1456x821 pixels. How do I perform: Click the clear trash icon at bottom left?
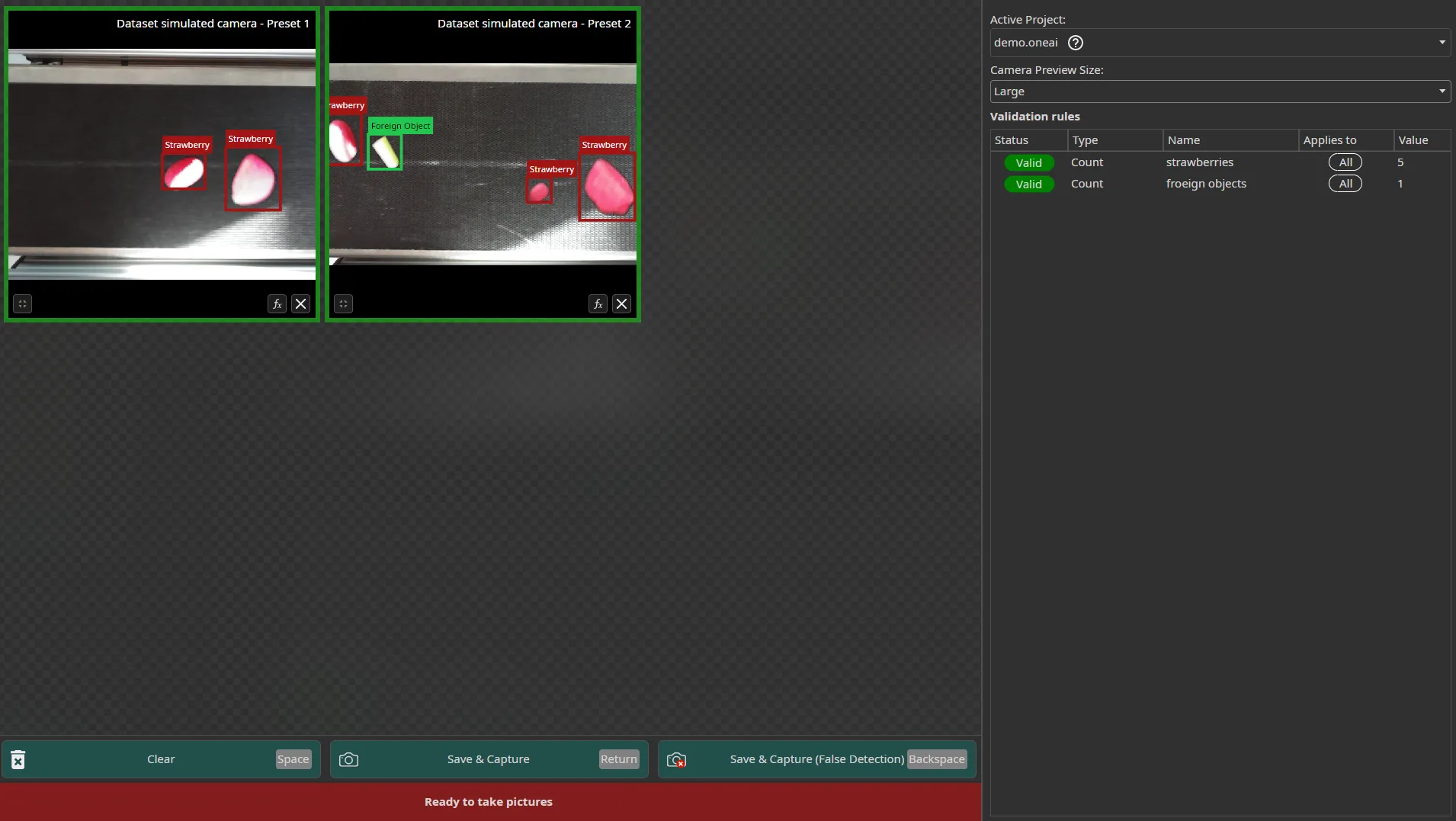(x=17, y=758)
